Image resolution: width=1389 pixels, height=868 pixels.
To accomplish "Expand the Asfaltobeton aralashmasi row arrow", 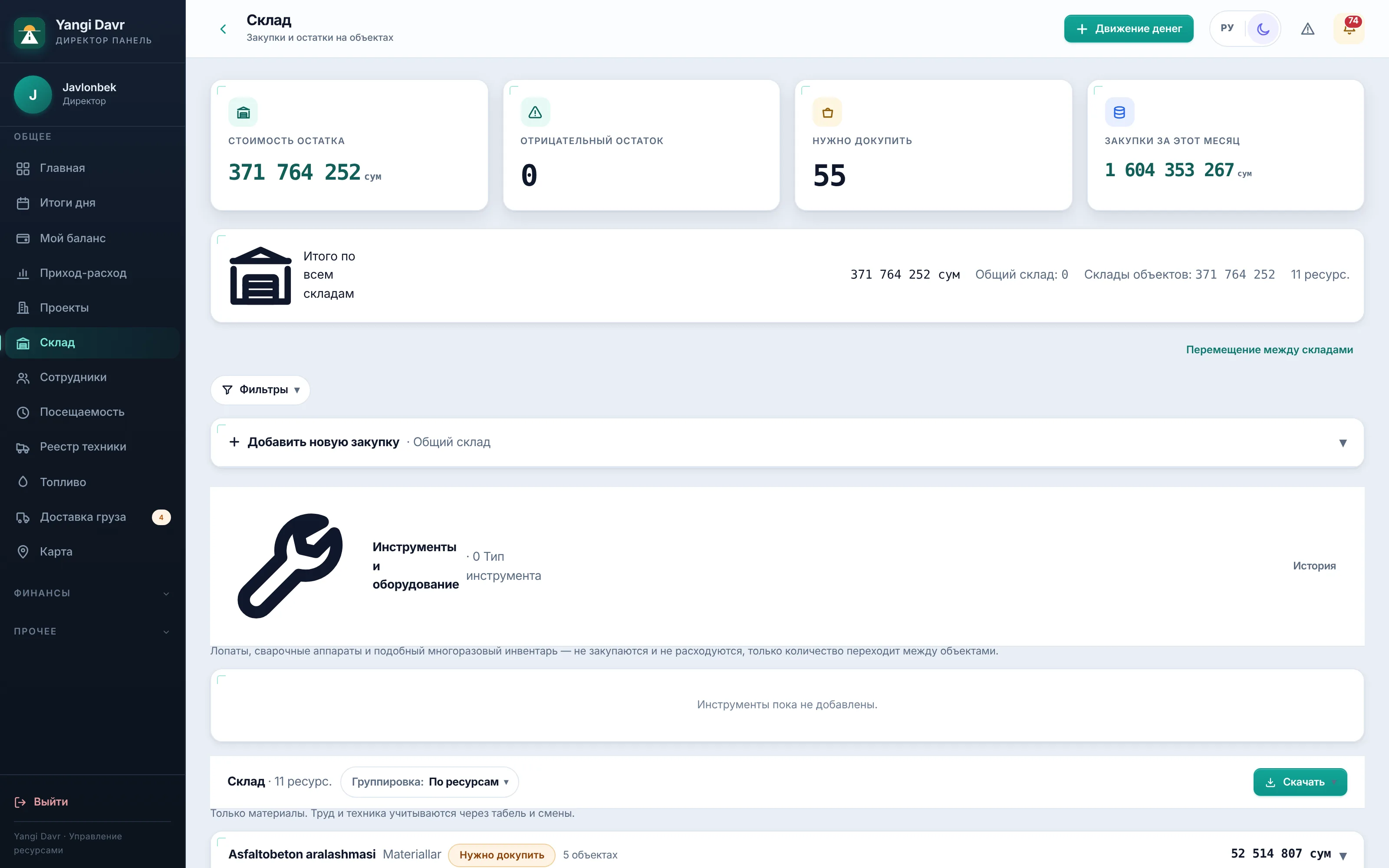I will [1343, 856].
